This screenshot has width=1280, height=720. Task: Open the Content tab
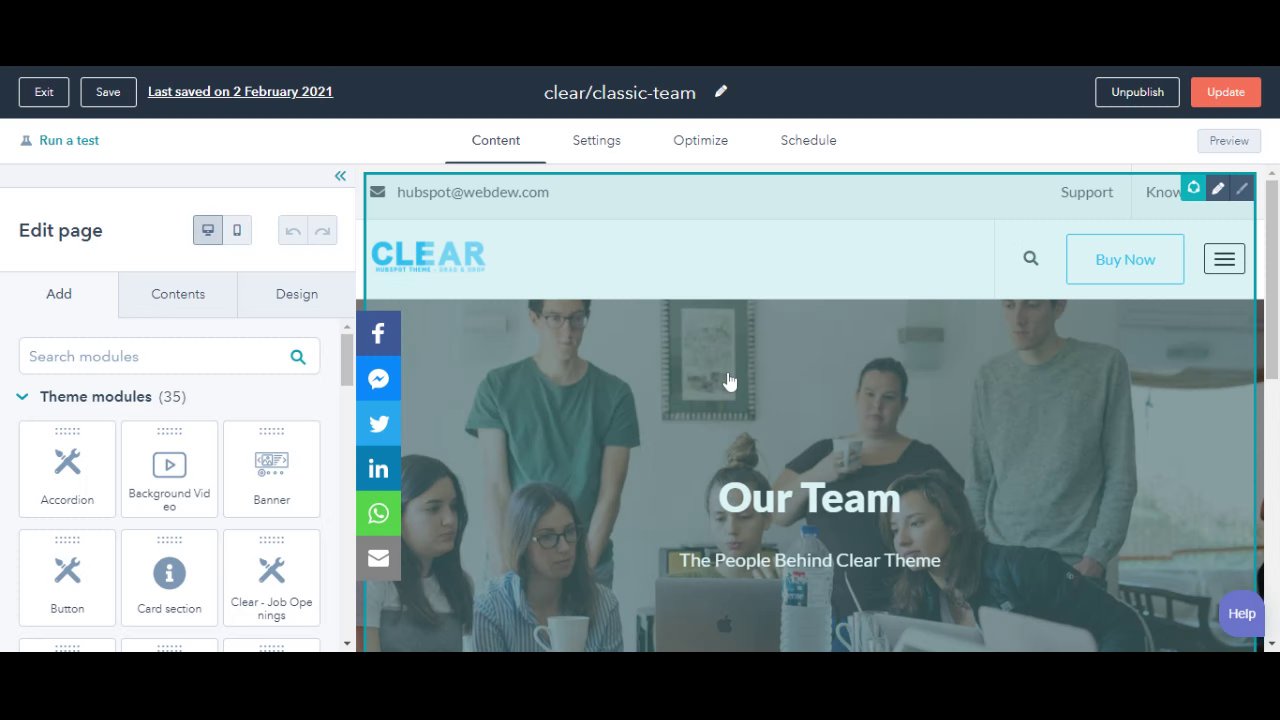(x=496, y=140)
